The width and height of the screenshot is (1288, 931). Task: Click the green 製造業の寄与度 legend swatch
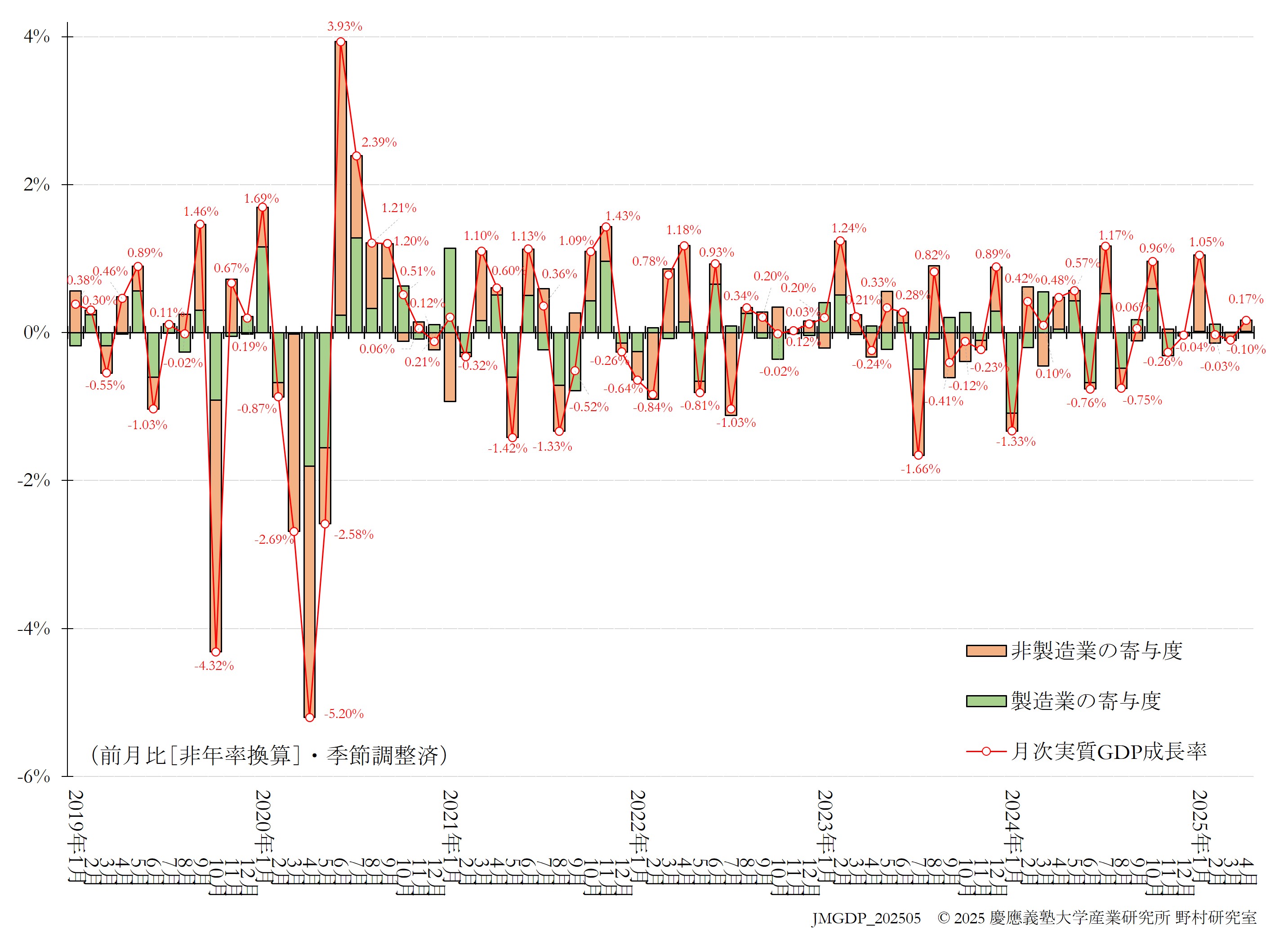coord(986,701)
